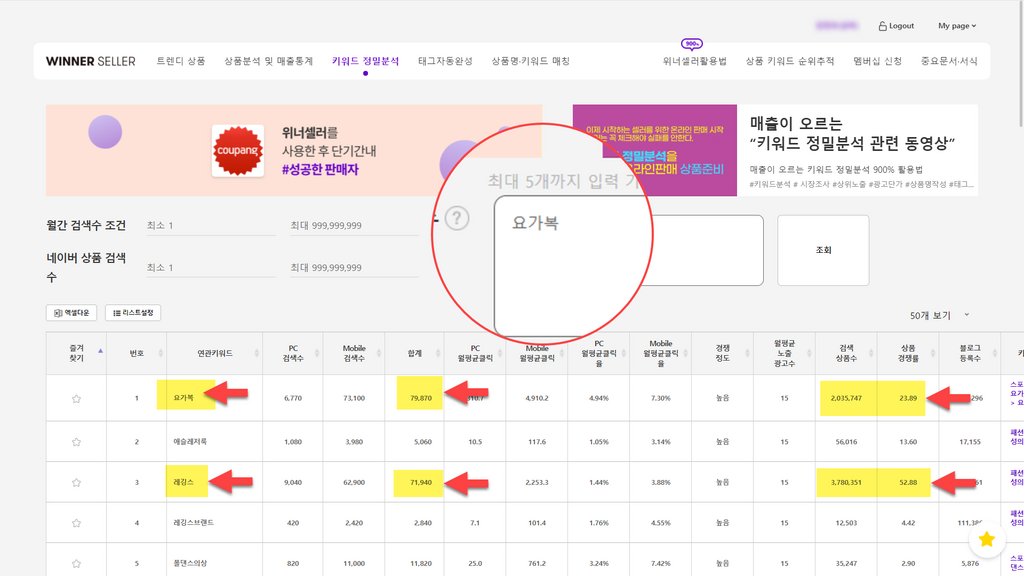This screenshot has width=1024, height=576.
Task: Open the 멤버십 신청 page
Action: point(878,61)
